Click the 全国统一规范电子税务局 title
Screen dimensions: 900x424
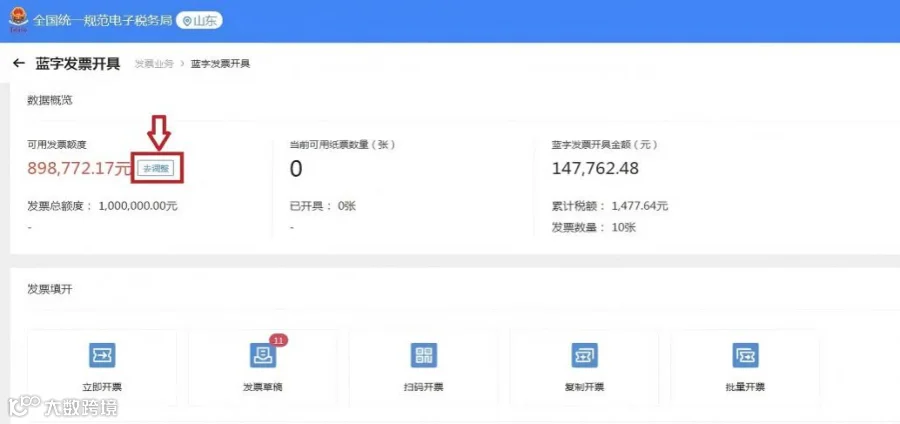pyautogui.click(x=102, y=21)
